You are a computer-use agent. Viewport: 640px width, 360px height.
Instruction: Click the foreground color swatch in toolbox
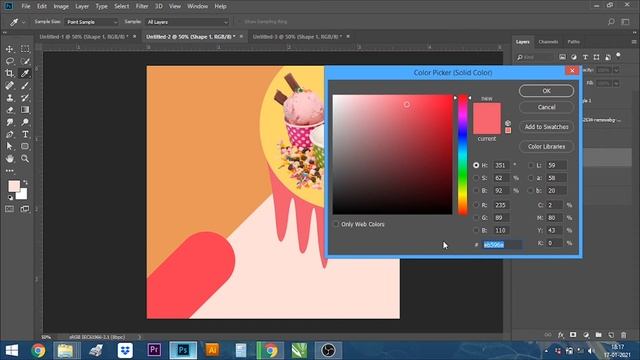pos(14,187)
